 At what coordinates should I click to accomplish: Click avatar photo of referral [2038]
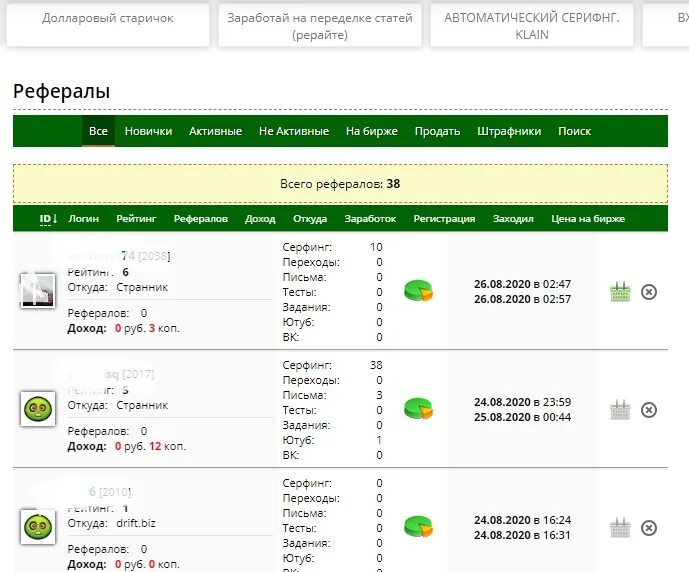pos(38,290)
